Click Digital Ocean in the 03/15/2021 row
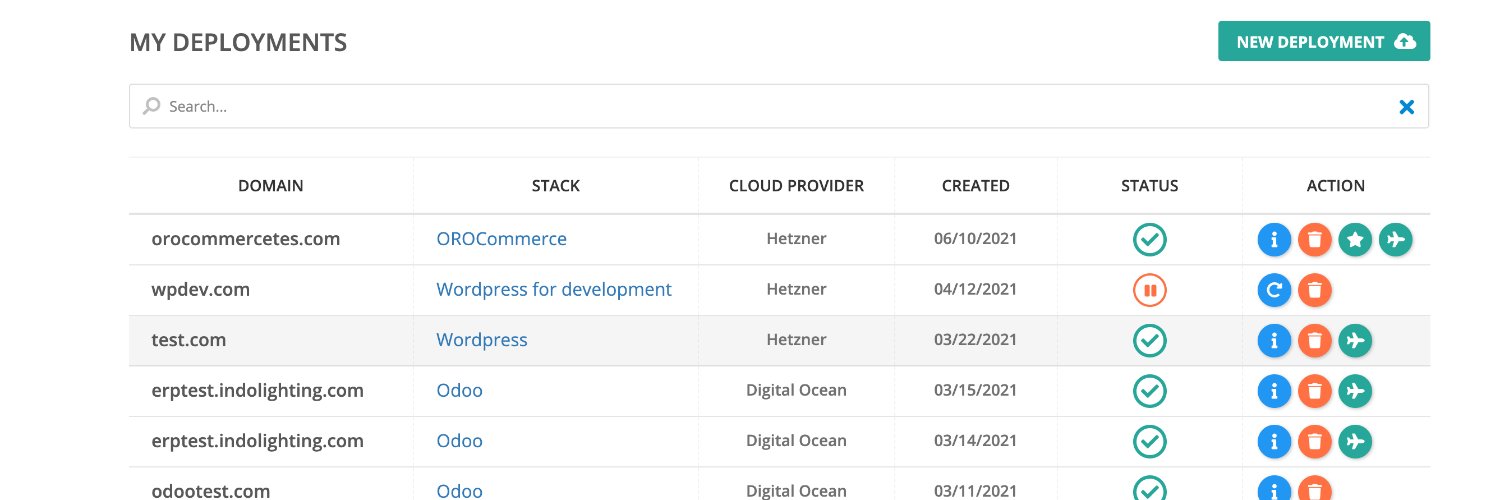The image size is (1500, 500). click(x=796, y=390)
